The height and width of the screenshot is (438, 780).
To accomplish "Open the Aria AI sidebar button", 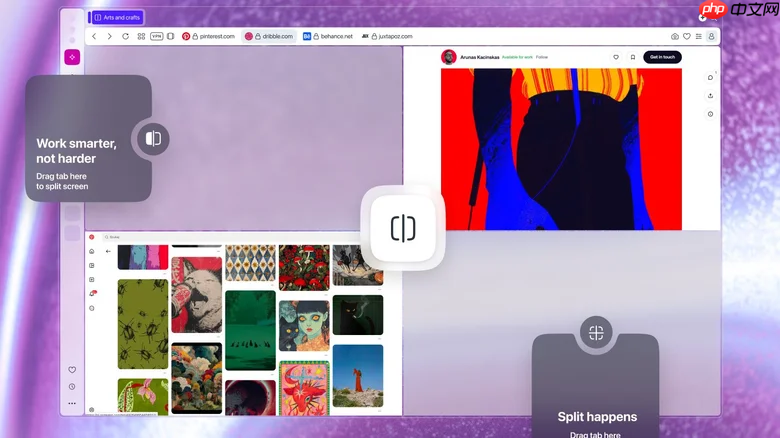I will (x=72, y=57).
